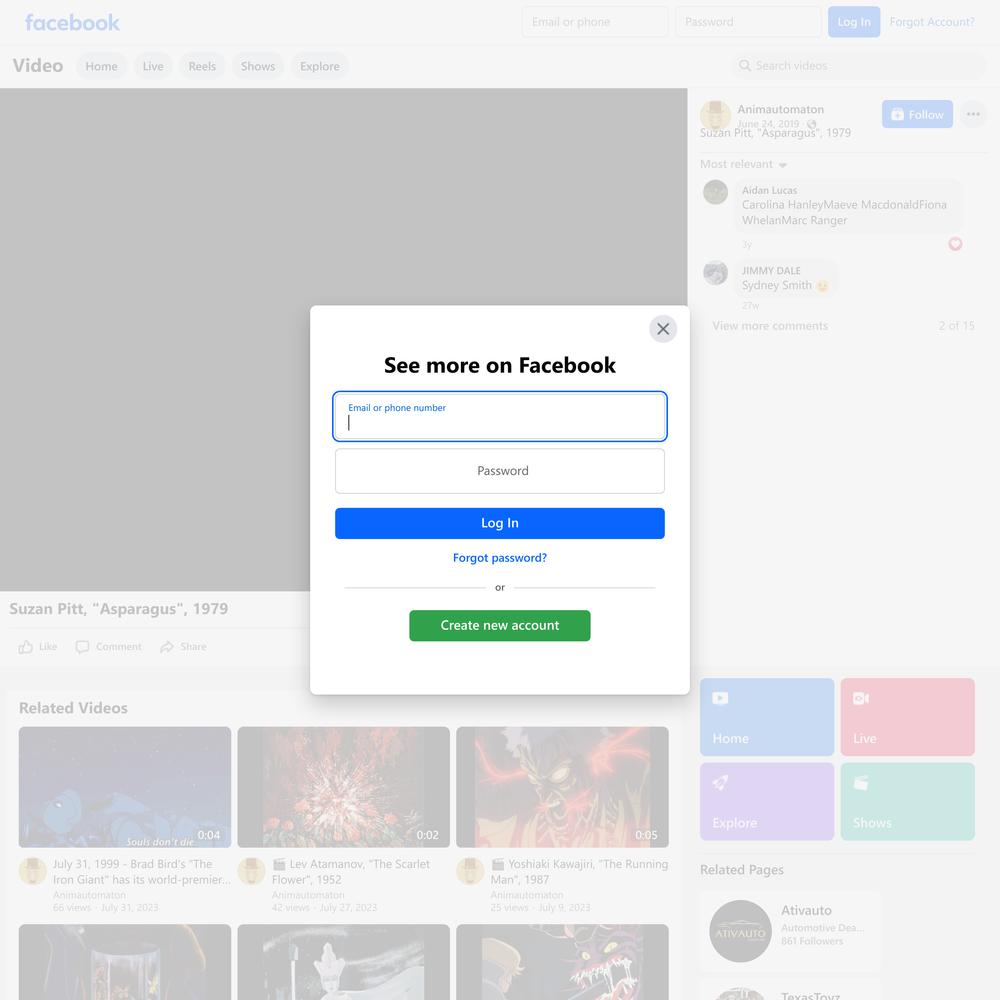Screen dimensions: 1000x1000
Task: Click the header Email or phone field
Action: pyautogui.click(x=595, y=22)
